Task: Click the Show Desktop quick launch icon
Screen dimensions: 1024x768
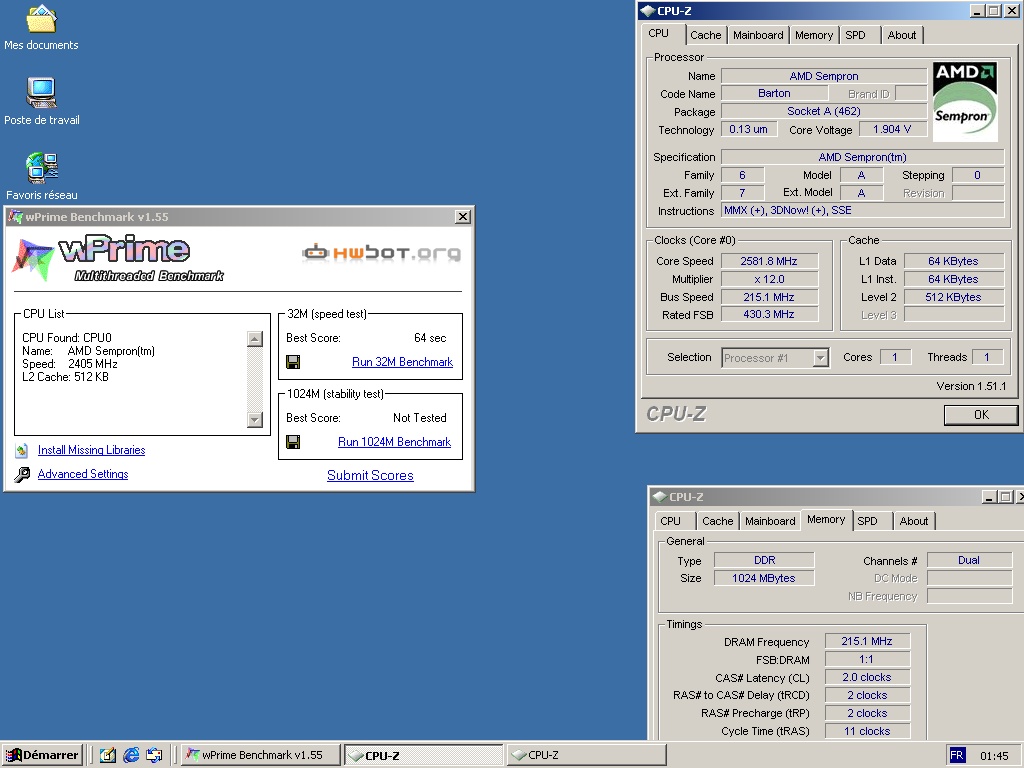Action: 108,755
